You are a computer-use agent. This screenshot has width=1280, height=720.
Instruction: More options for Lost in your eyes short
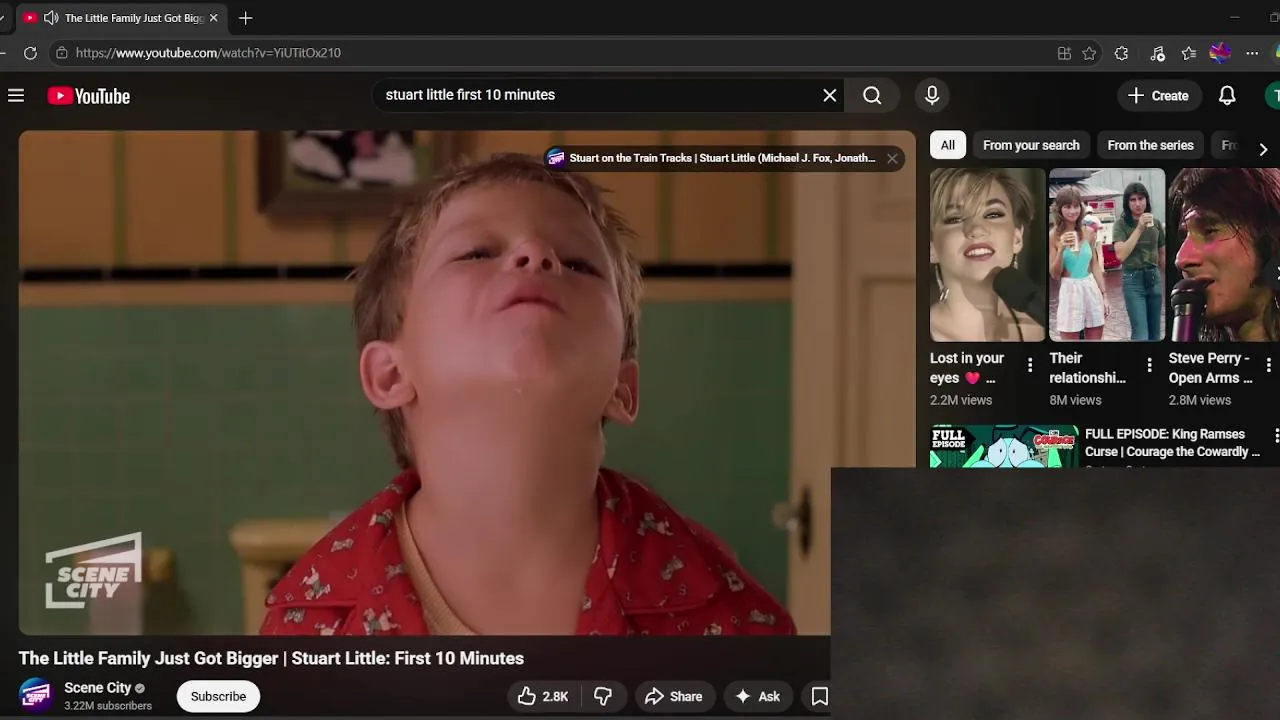(1030, 366)
